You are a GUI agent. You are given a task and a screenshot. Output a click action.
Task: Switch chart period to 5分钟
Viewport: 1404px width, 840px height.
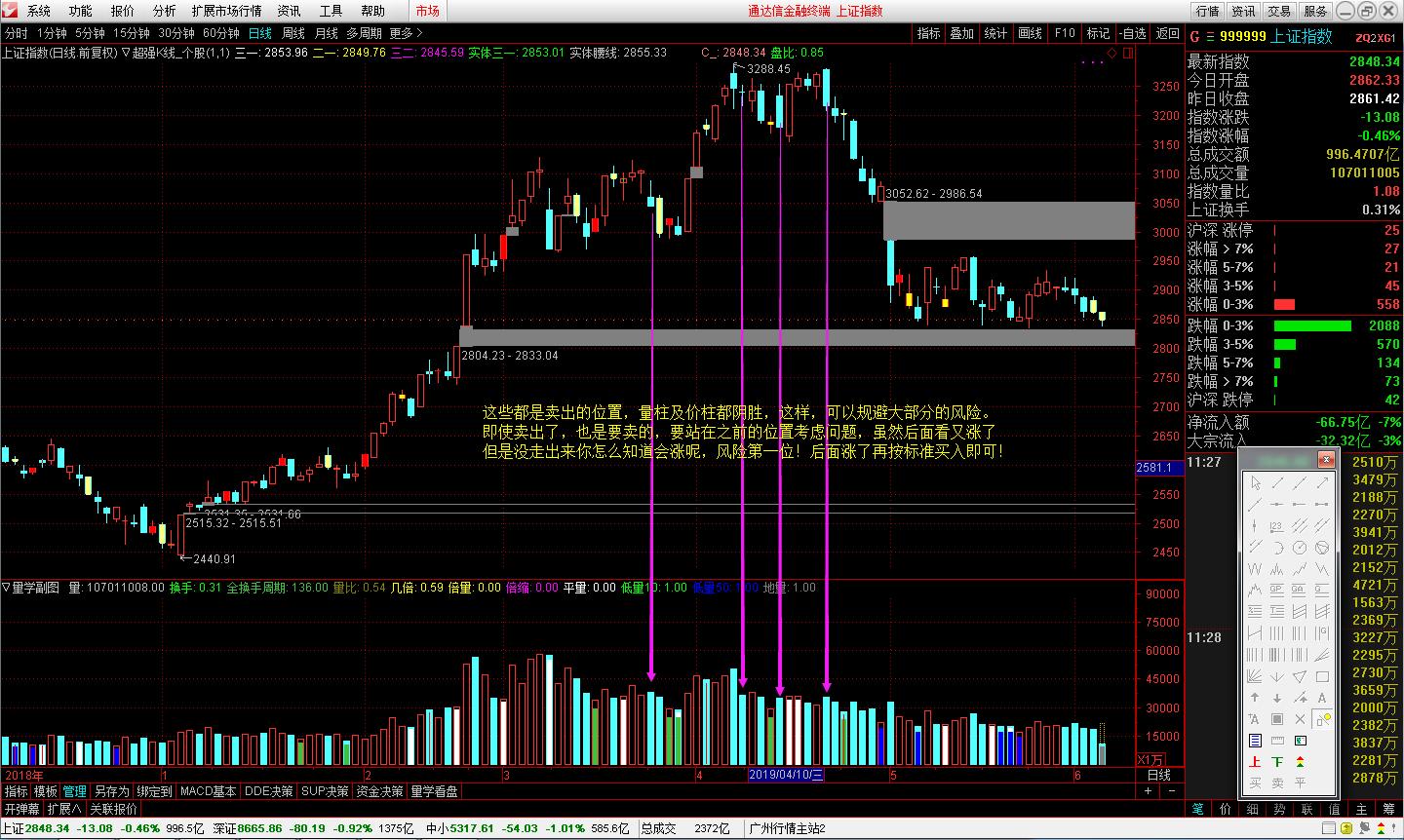click(x=90, y=33)
